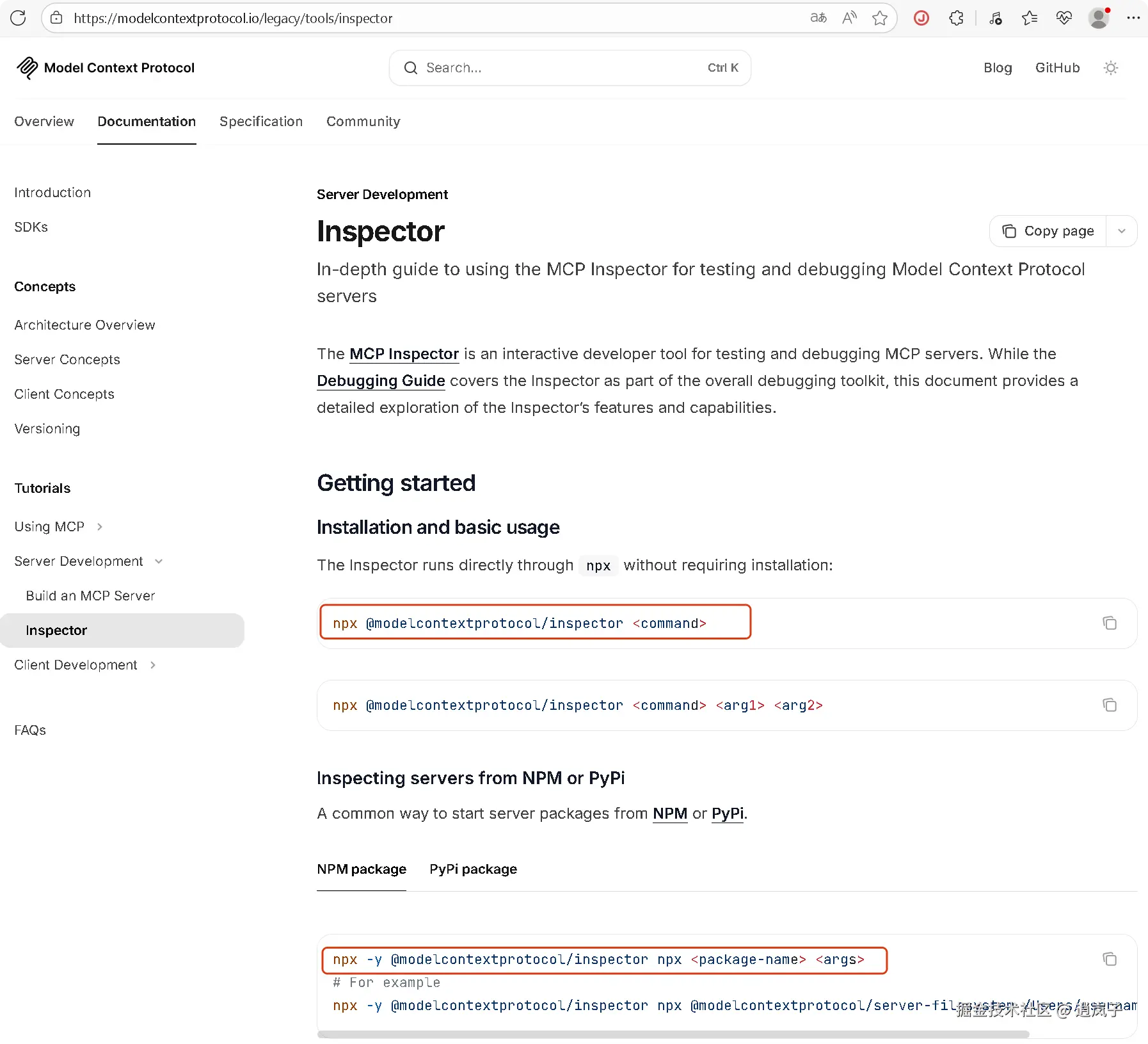This screenshot has height=1044, width=1148.
Task: Open the Extensions puzzle icon
Action: pyautogui.click(x=956, y=18)
